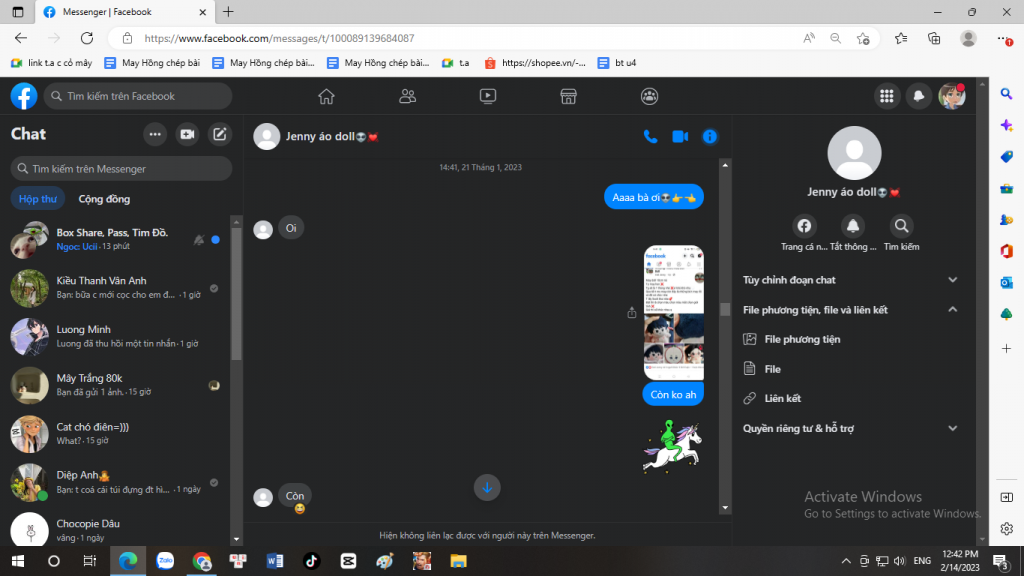Mute notifications for Jenny áo doll
This screenshot has width=1024, height=576.
point(853,226)
